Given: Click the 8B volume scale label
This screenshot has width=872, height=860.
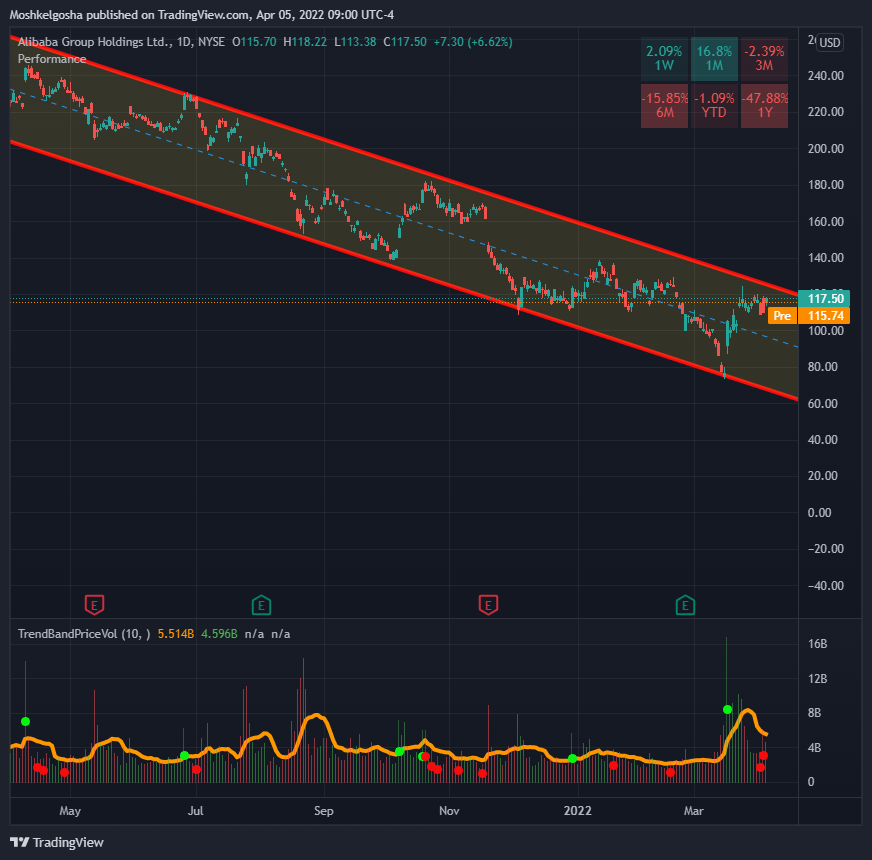Looking at the screenshot, I should click(x=814, y=713).
